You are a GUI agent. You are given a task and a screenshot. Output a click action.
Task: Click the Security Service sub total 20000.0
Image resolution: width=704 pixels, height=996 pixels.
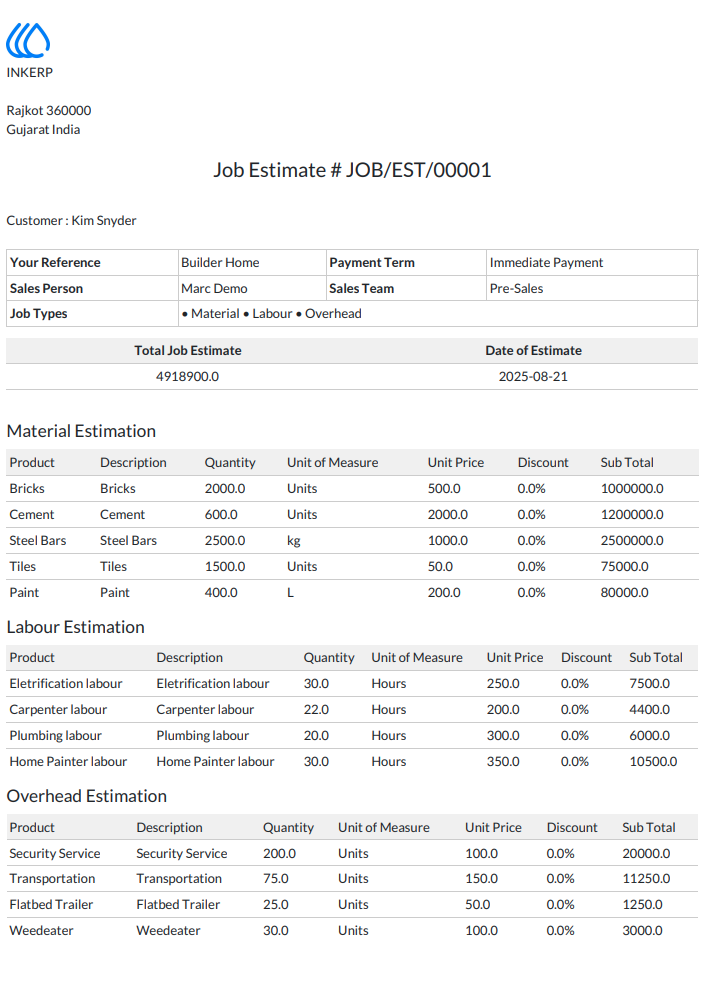pyautogui.click(x=646, y=854)
